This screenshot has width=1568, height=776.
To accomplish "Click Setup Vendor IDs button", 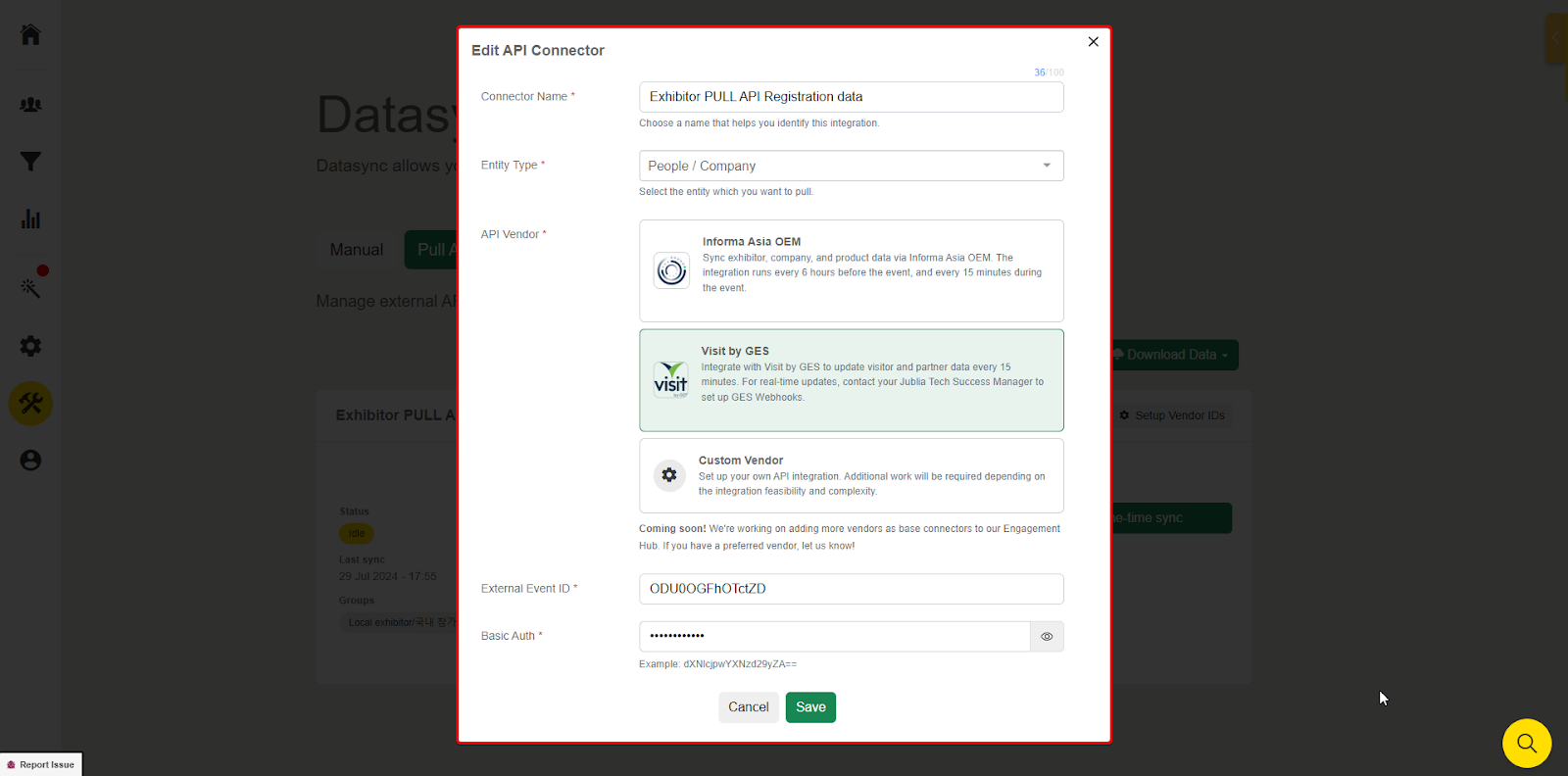I will click(x=1172, y=415).
